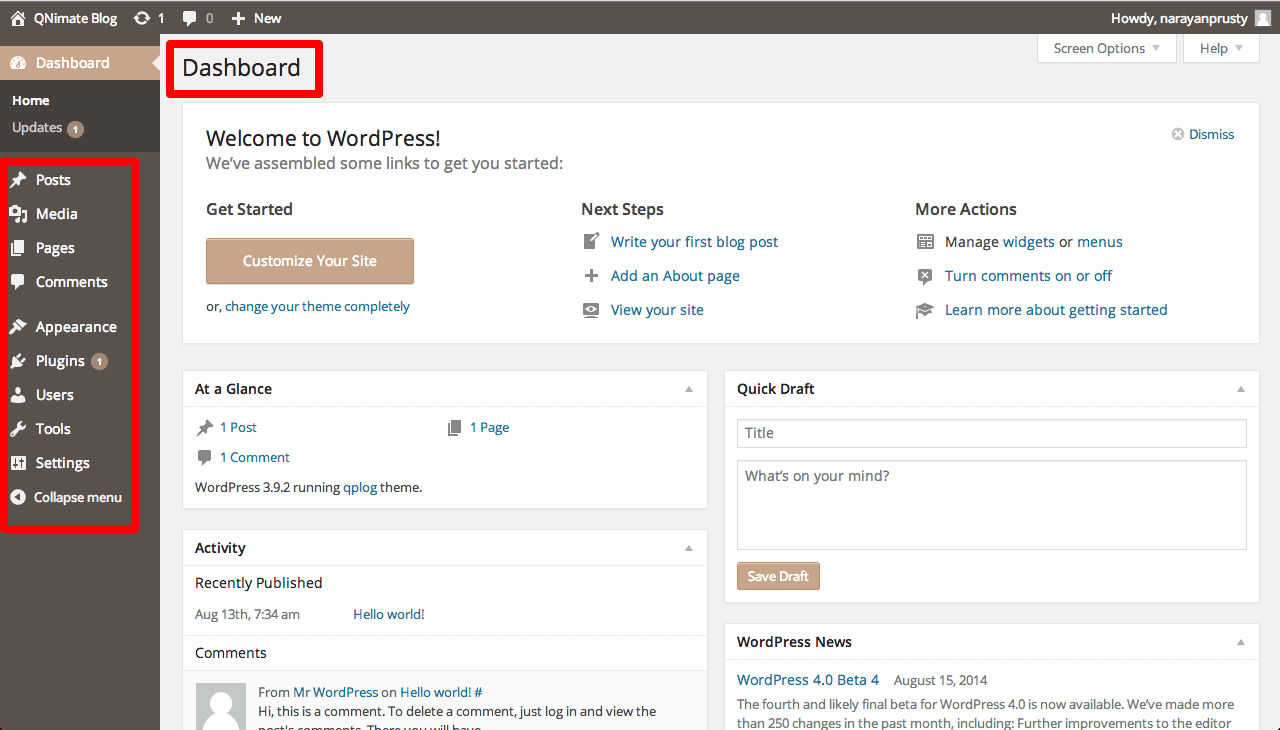Open the Screen Options dropdown
Viewport: 1280px width, 730px height.
[1107, 48]
